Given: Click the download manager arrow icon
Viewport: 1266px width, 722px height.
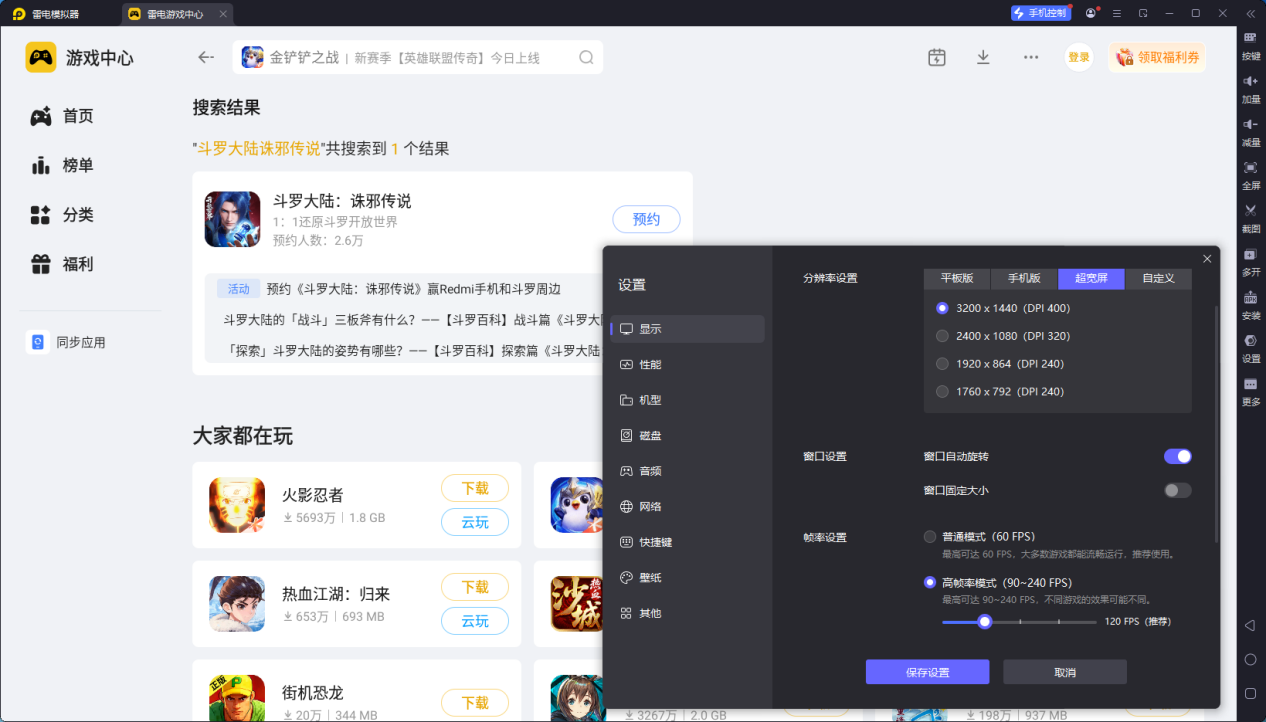Looking at the screenshot, I should click(983, 57).
